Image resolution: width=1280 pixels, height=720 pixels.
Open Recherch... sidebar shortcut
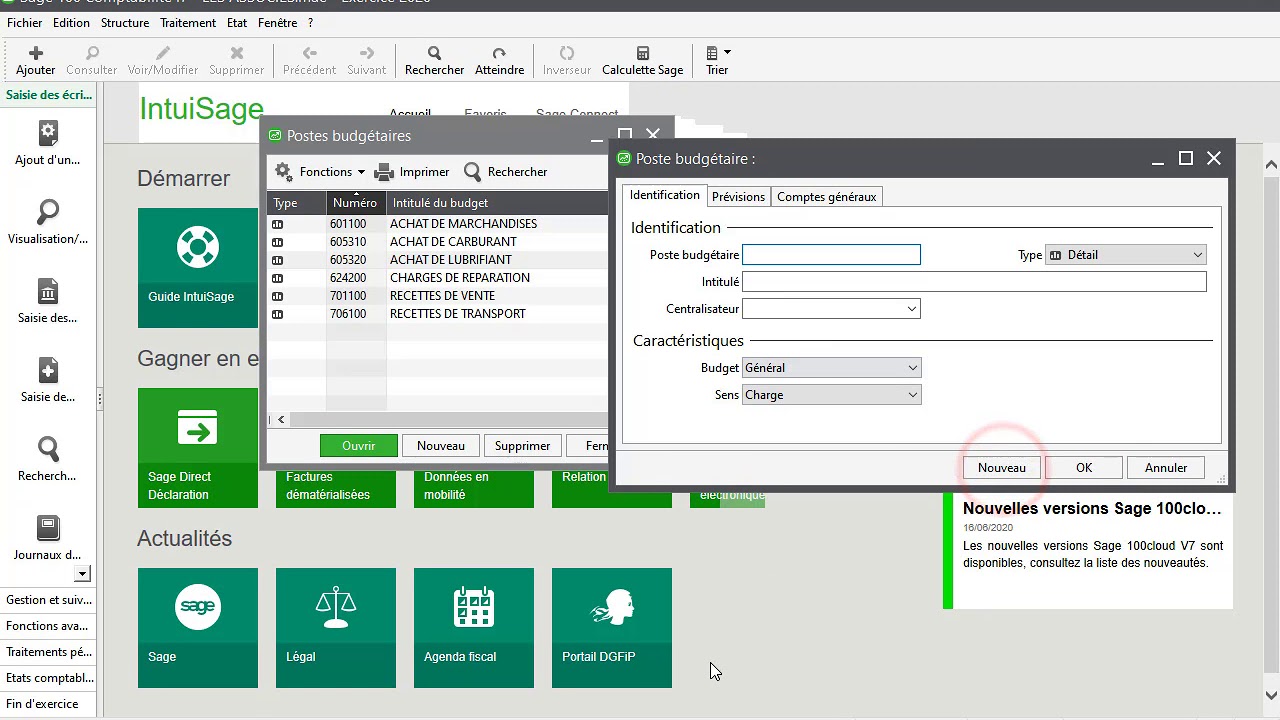48,458
